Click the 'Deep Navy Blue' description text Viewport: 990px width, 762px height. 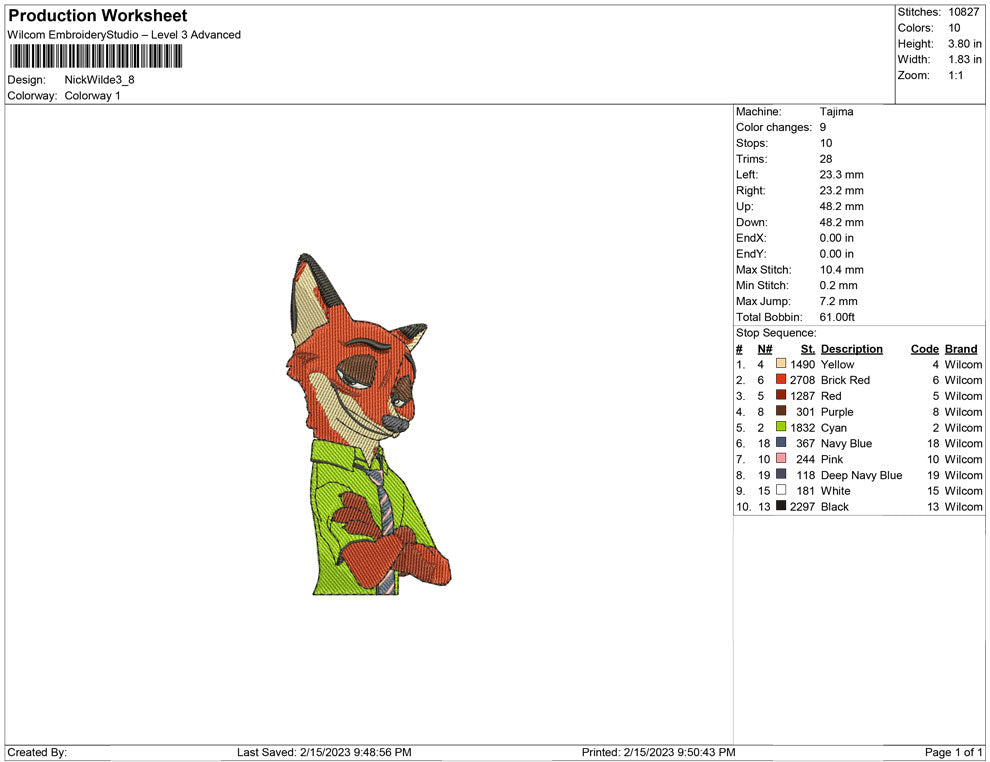[x=861, y=475]
